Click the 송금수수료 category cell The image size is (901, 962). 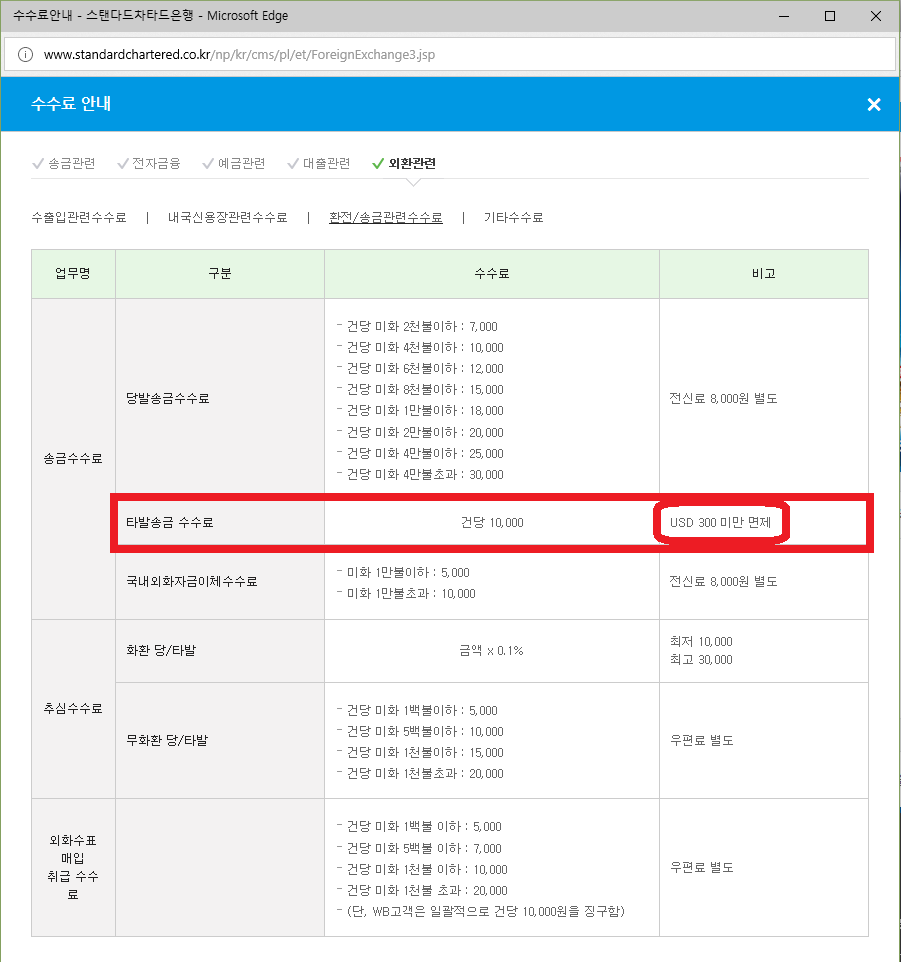pyautogui.click(x=73, y=458)
